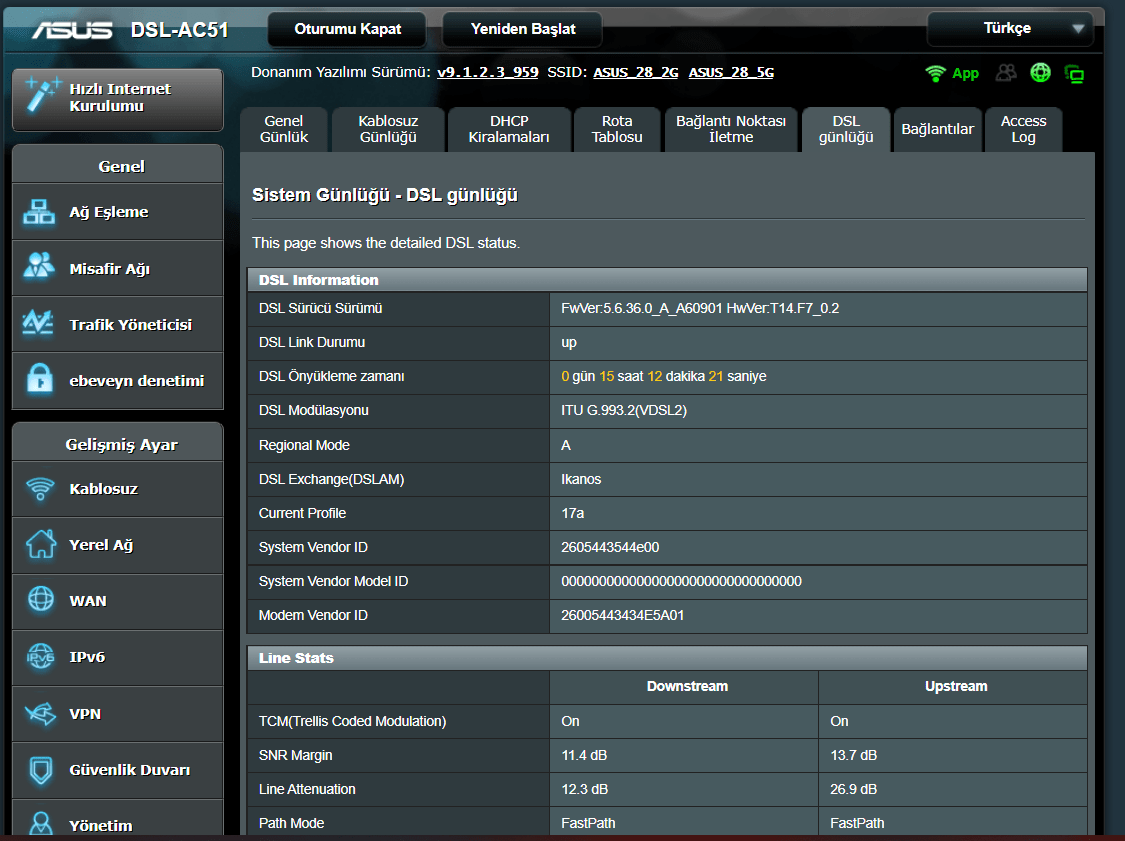Select the Trafik Yöneticisi graph icon

tap(40, 324)
